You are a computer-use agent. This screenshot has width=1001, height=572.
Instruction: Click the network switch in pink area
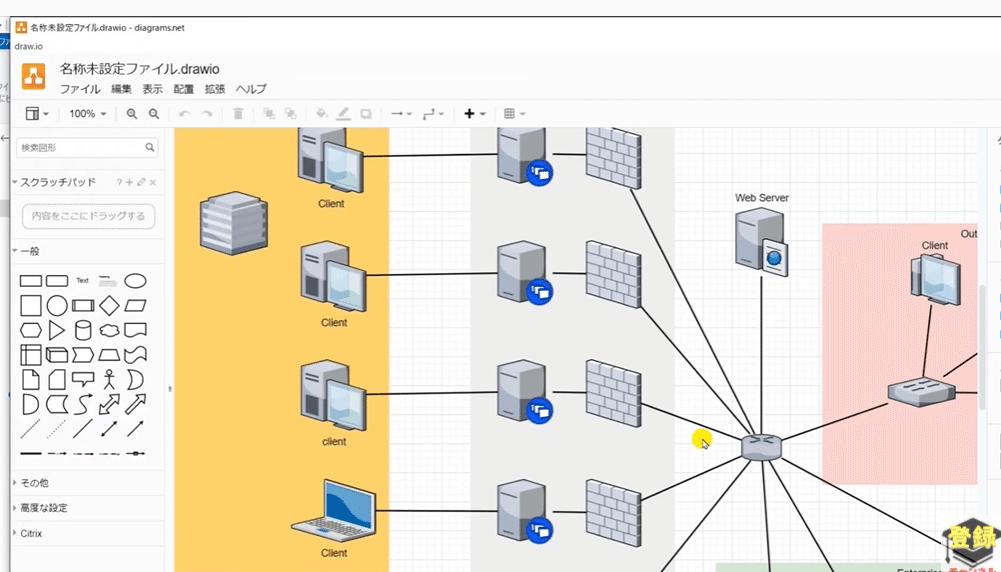click(921, 391)
